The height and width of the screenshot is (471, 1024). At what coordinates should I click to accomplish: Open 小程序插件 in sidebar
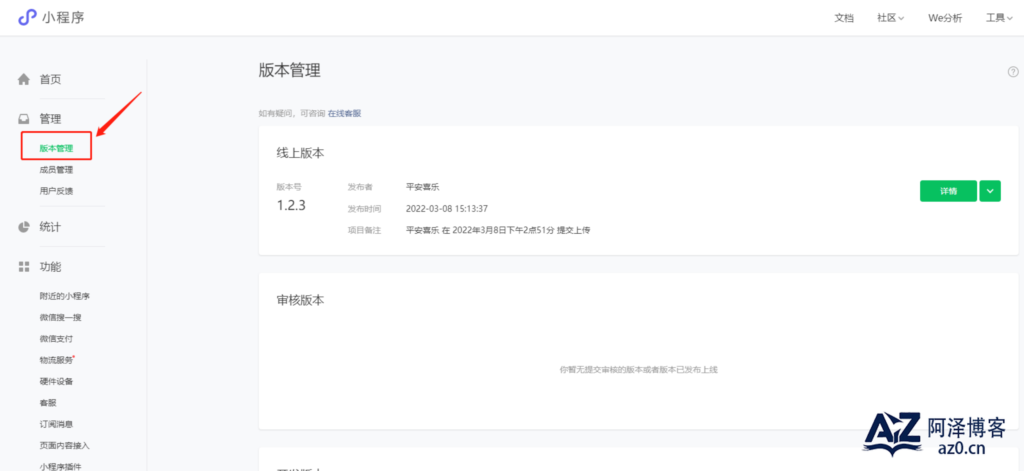[61, 466]
